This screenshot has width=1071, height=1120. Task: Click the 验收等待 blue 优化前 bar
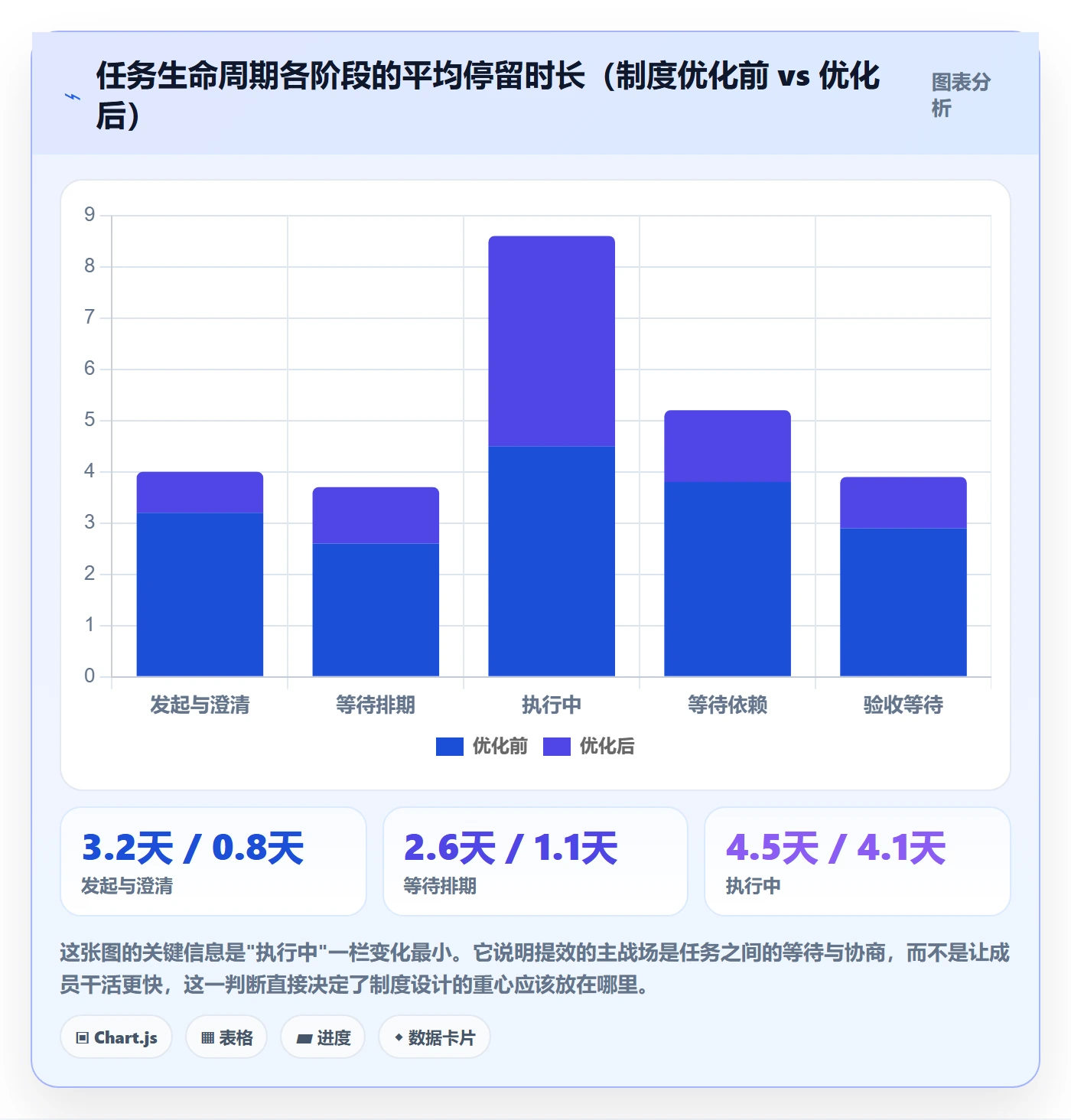pyautogui.click(x=903, y=602)
